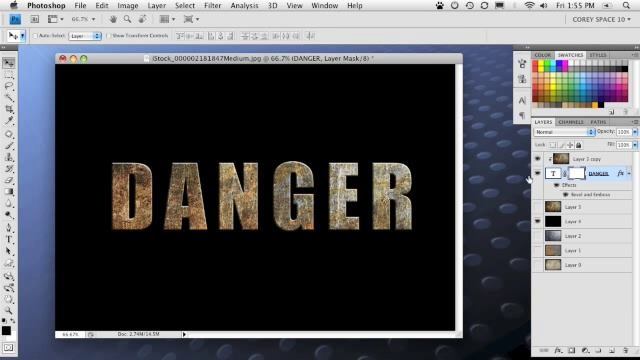Screen dimensions: 640x360
Task: Select the Horizontal Type tool
Action: (x=9, y=240)
